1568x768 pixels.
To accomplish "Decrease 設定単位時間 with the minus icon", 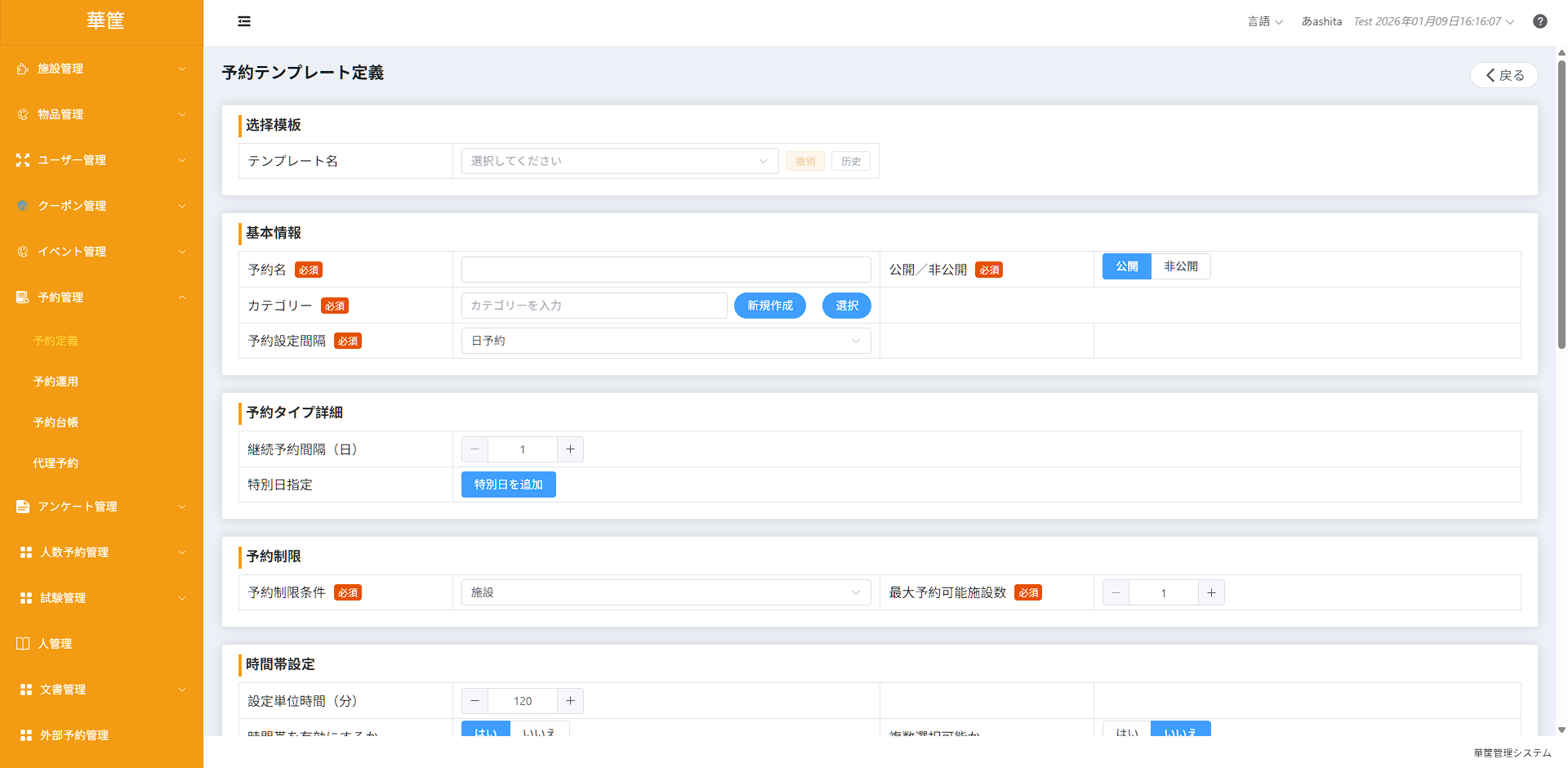I will pos(474,701).
